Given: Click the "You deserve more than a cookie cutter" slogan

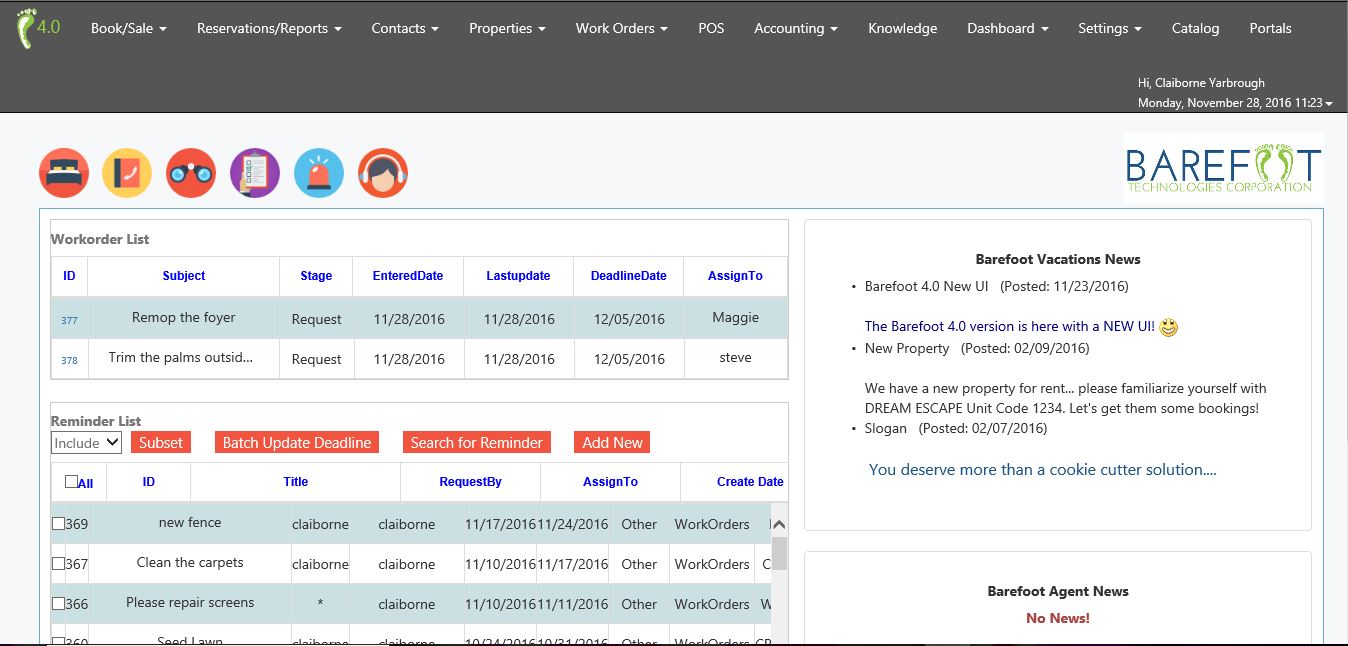Looking at the screenshot, I should [1043, 469].
